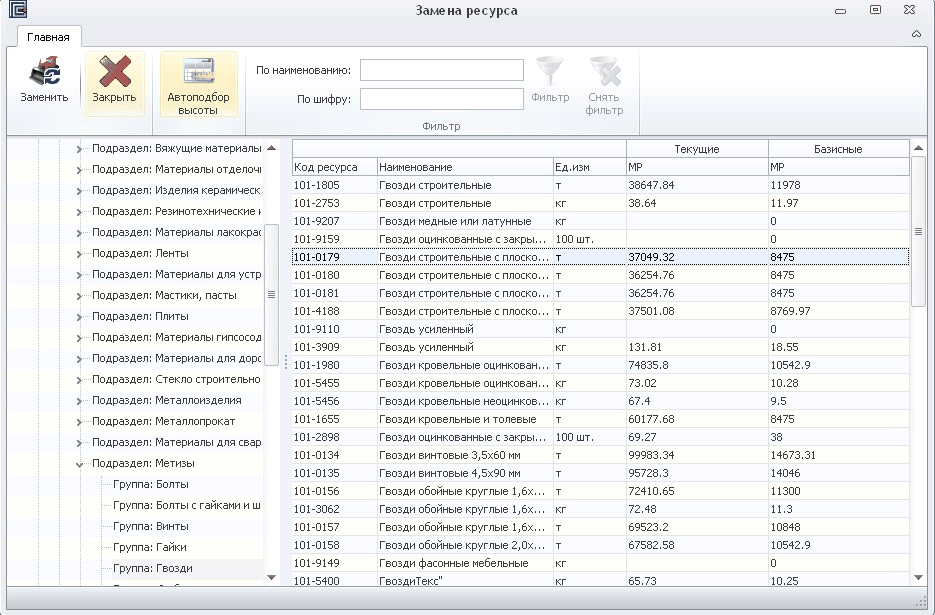The height and width of the screenshot is (615, 935).
Task: Select Группа: Гайки in the tree
Action: [x=150, y=548]
